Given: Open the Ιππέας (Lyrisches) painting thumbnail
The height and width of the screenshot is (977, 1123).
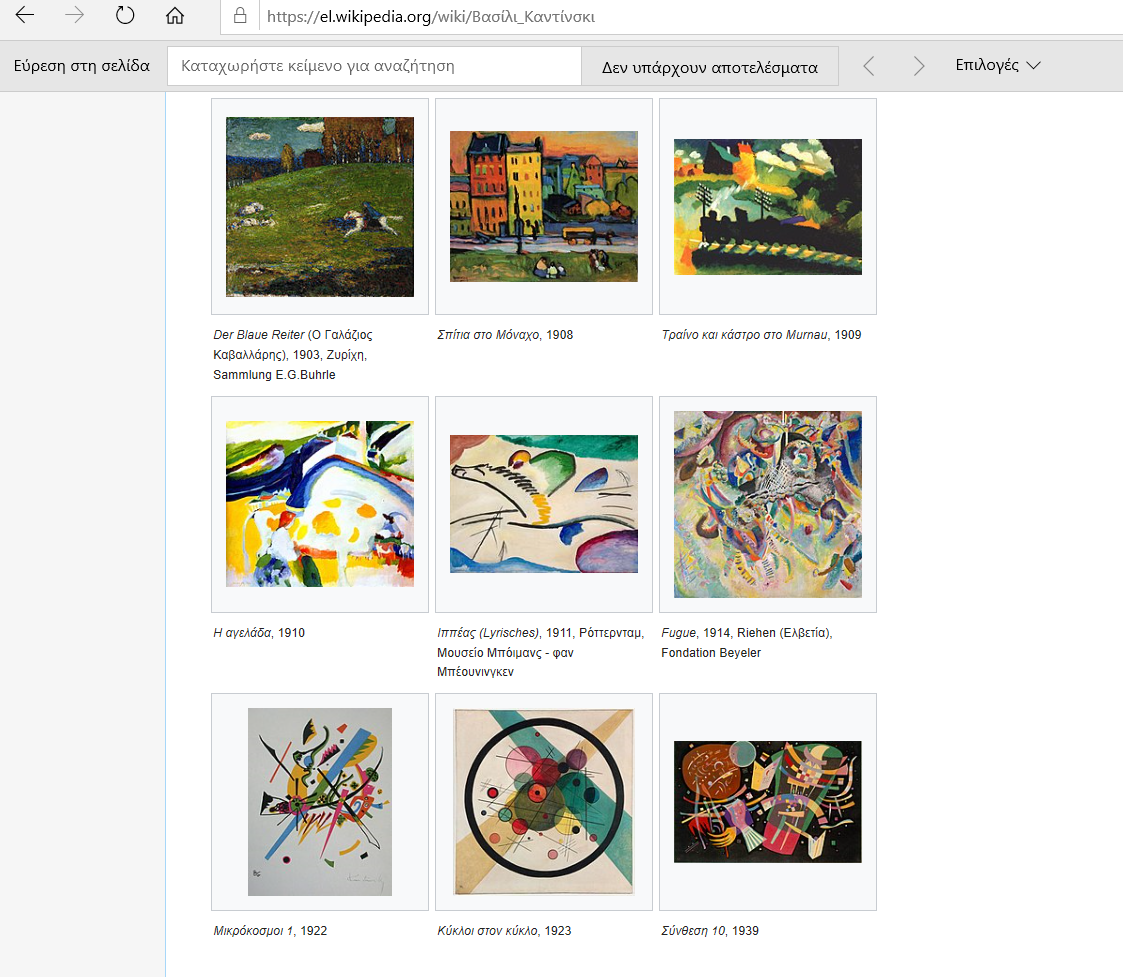Looking at the screenshot, I should click(x=544, y=504).
